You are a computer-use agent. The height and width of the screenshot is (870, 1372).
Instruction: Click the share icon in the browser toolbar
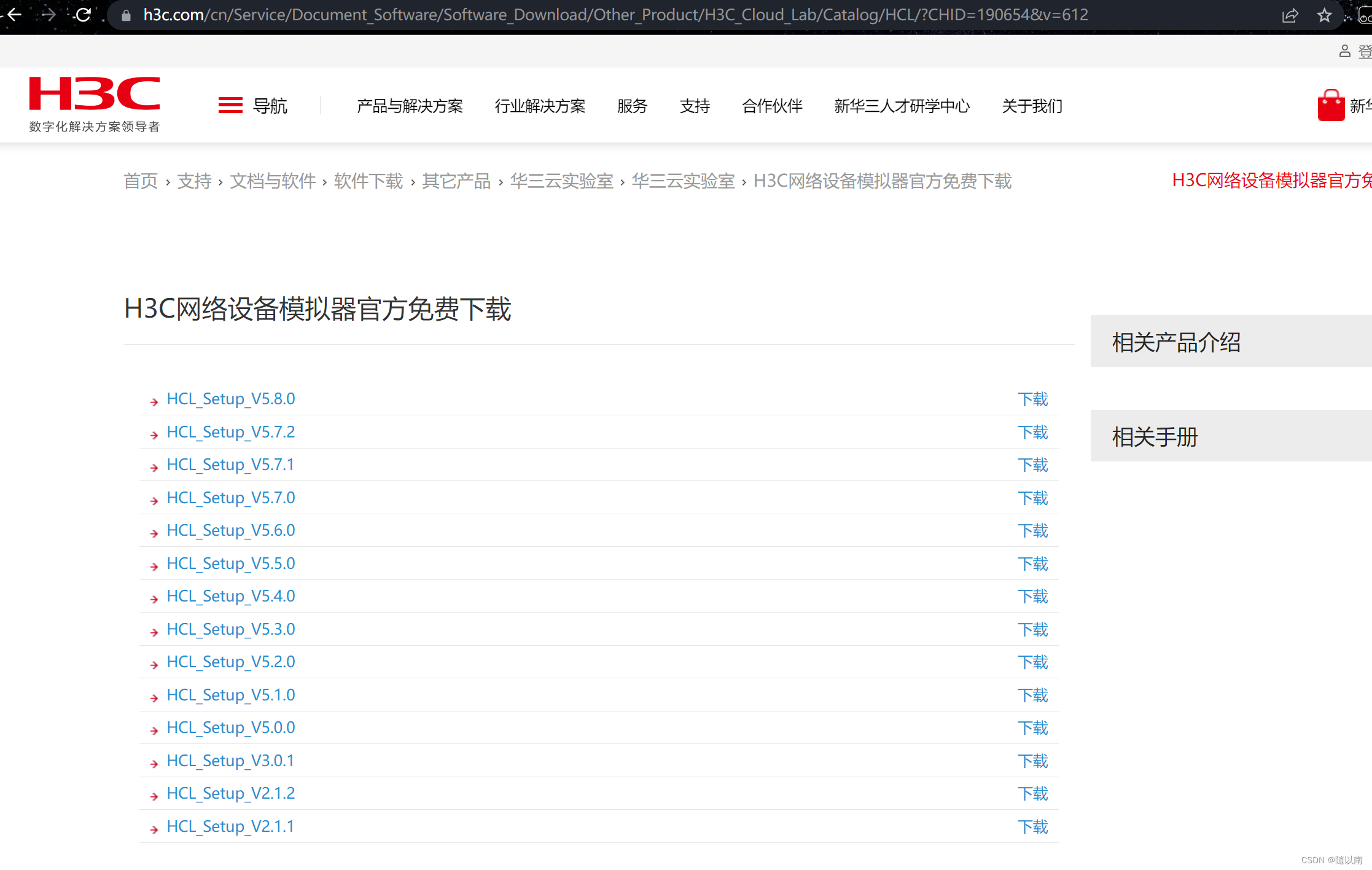tap(1290, 15)
